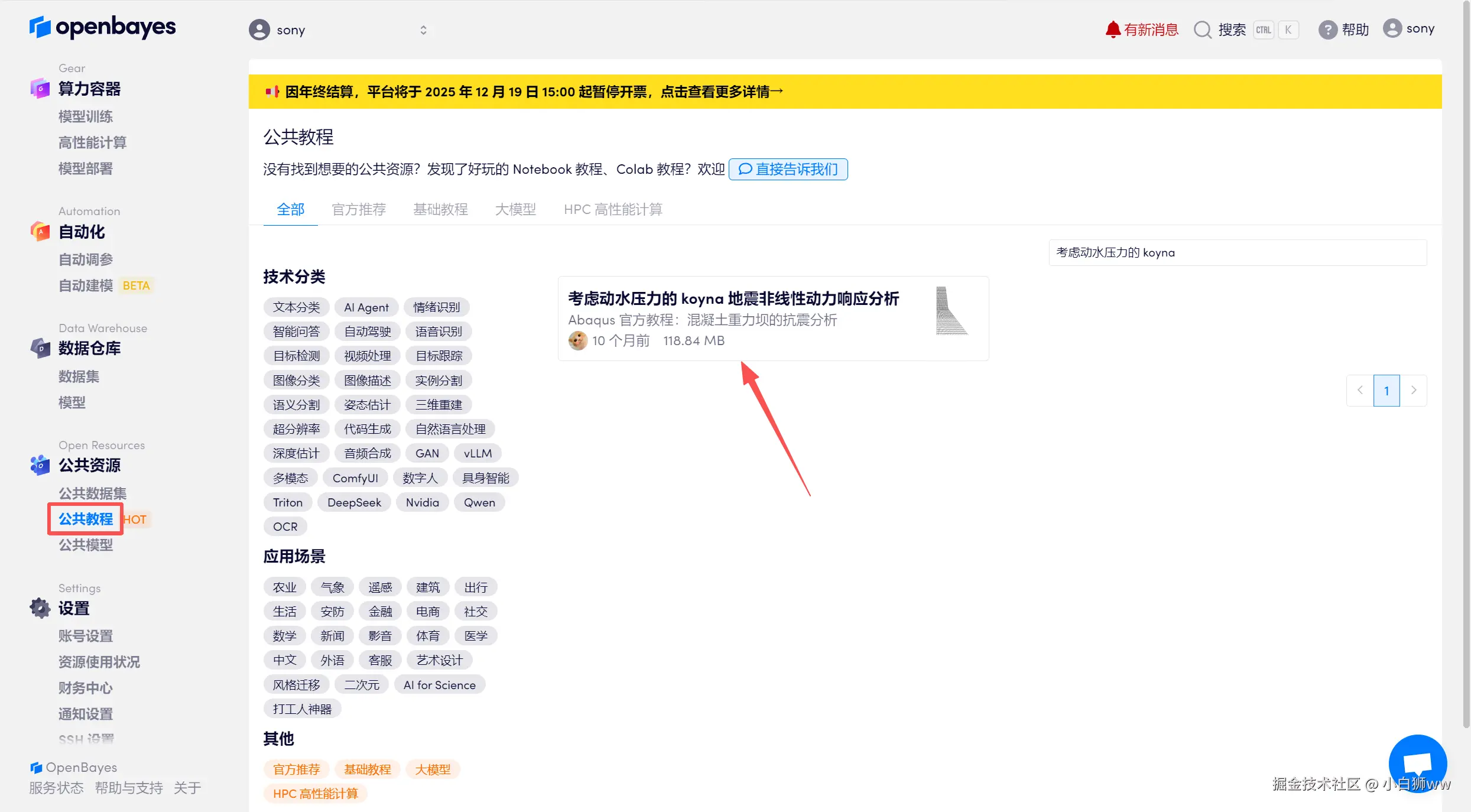Click the openbayes logo icon
The height and width of the screenshot is (812, 1471).
40,27
